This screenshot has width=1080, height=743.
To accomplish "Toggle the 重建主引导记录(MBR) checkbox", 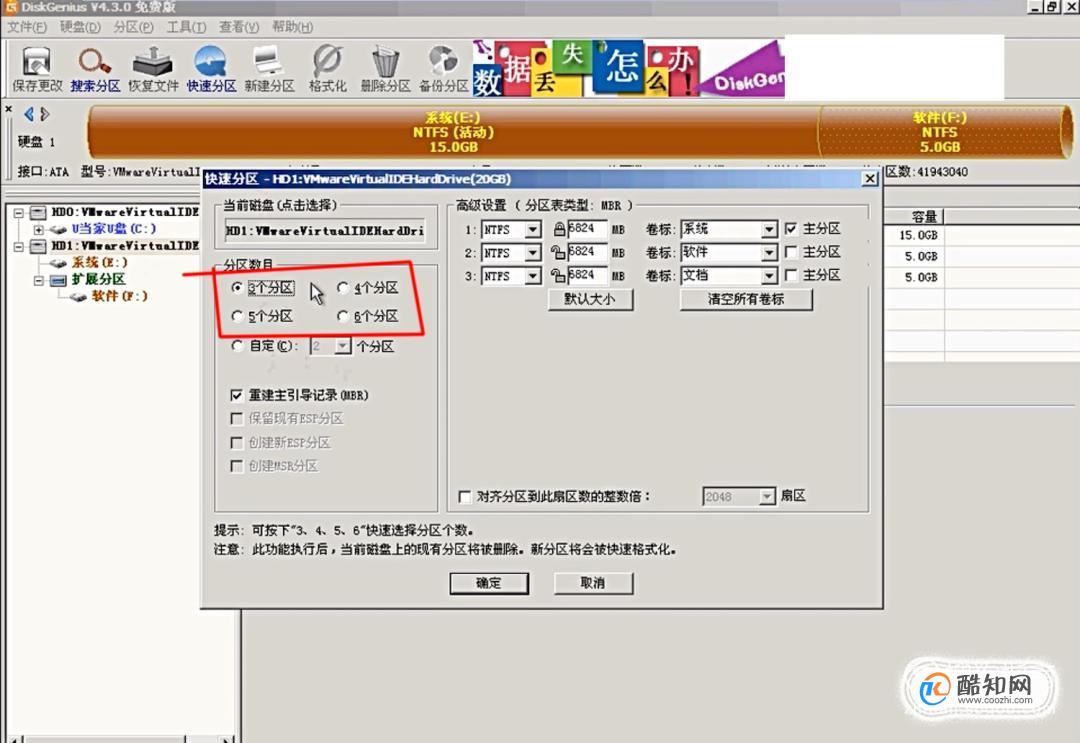I will click(x=236, y=395).
